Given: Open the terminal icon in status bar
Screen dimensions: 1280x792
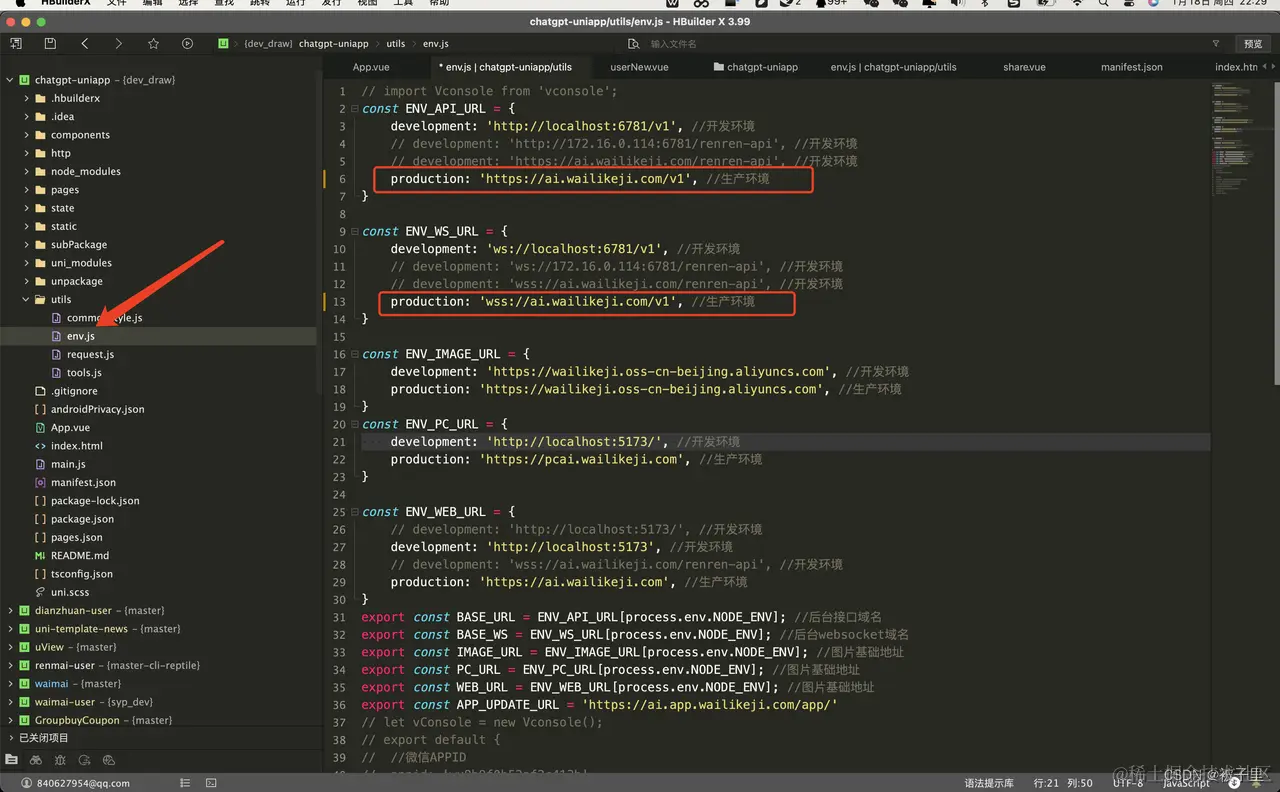Looking at the screenshot, I should point(211,783).
